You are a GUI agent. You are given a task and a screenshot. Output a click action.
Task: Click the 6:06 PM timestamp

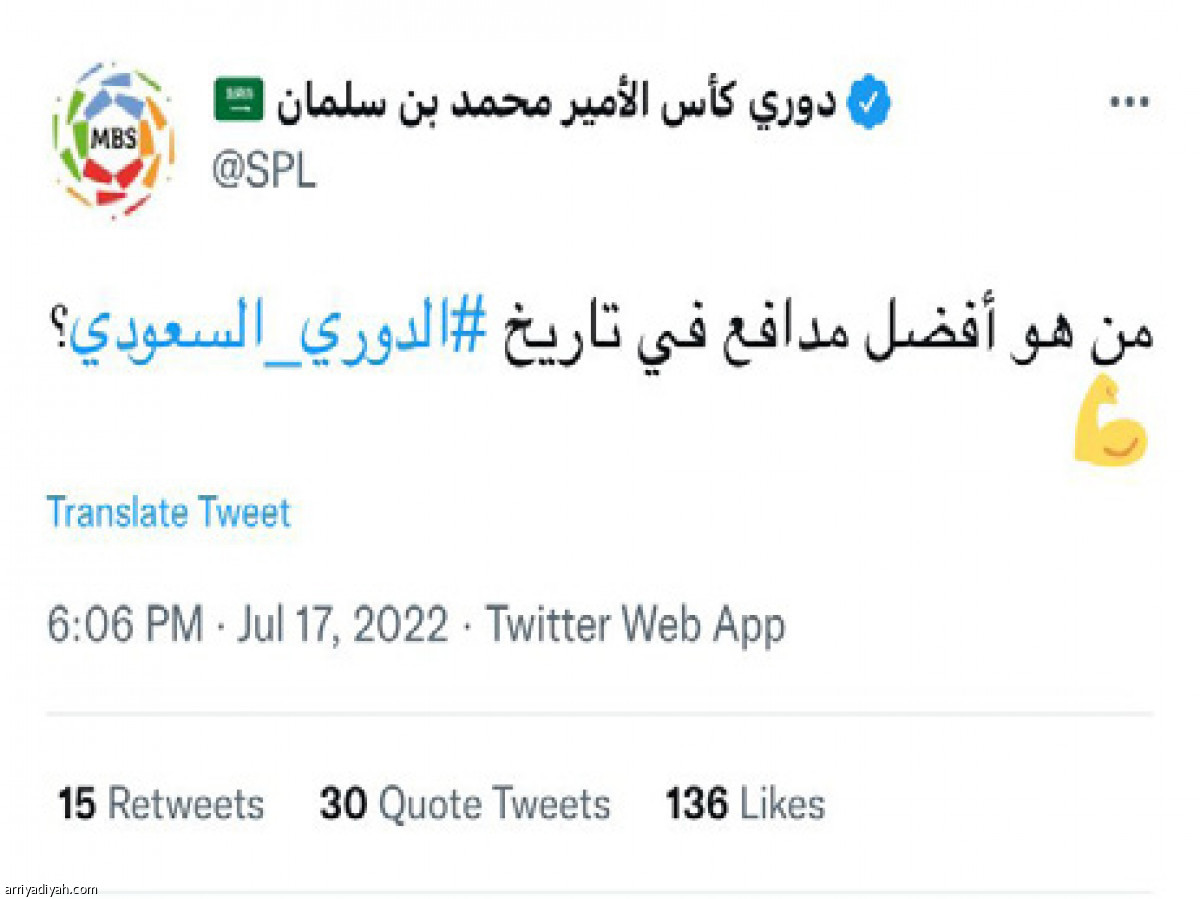pos(124,625)
